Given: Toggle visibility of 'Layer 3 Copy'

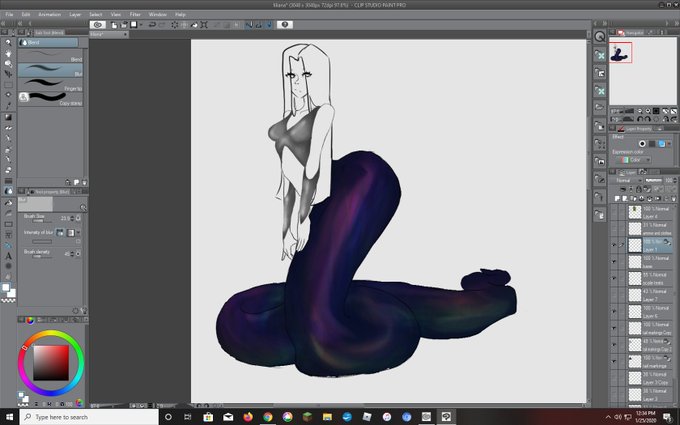Looking at the screenshot, I should pos(614,378).
